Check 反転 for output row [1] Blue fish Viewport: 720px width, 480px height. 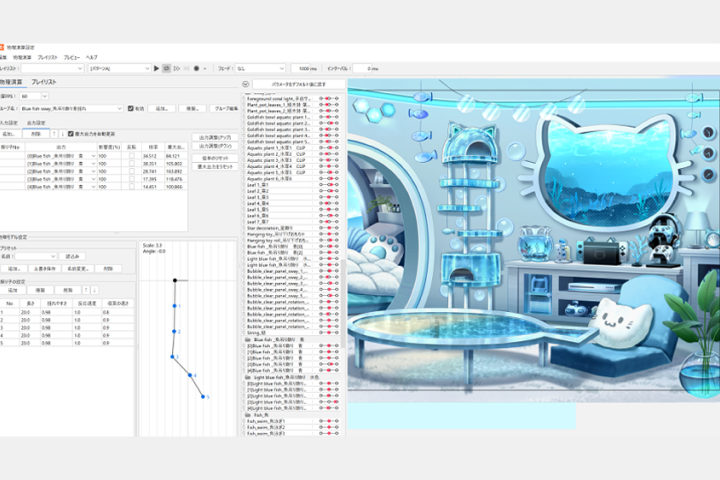(x=132, y=164)
